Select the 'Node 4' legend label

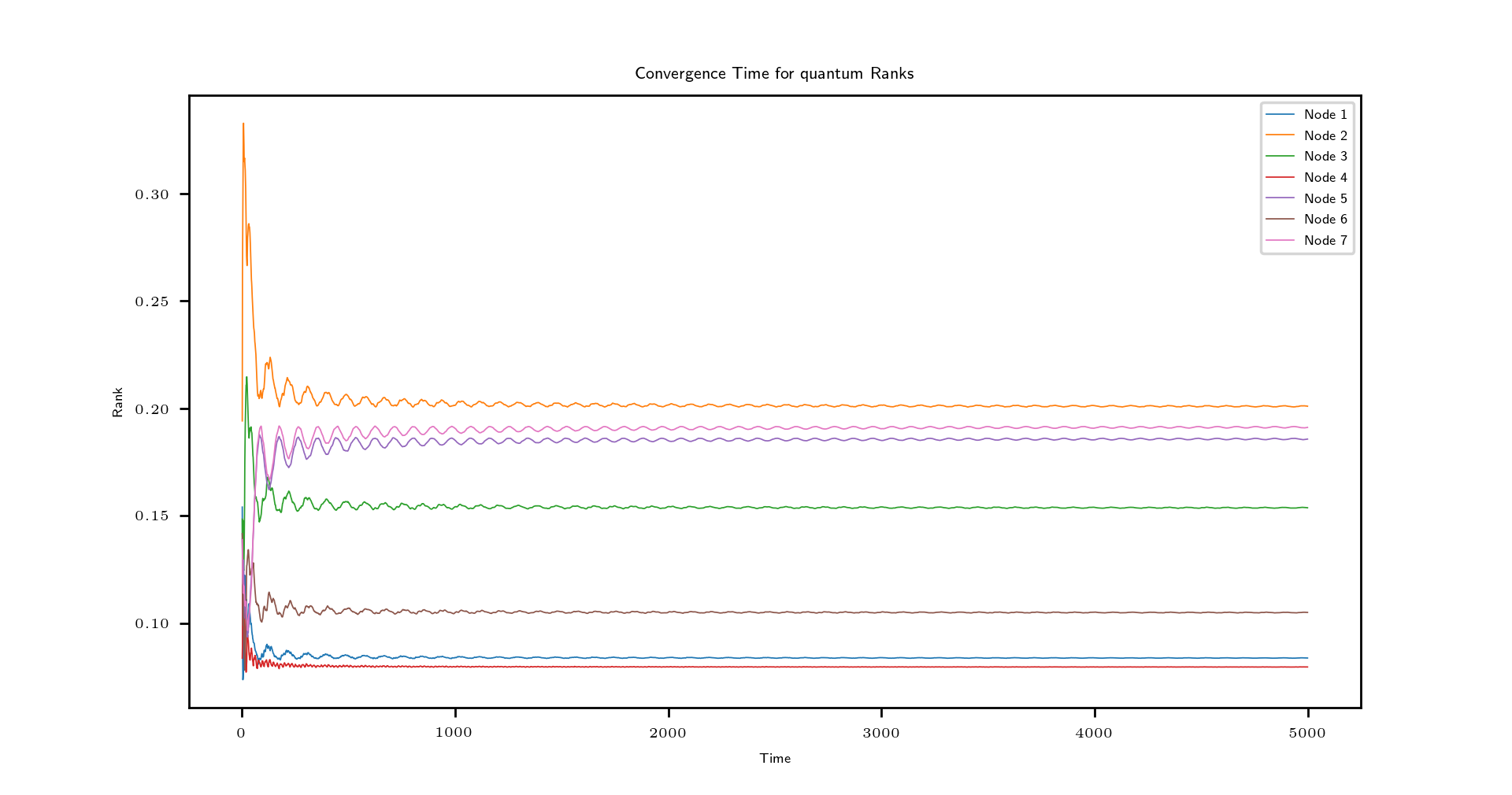[x=1325, y=178]
